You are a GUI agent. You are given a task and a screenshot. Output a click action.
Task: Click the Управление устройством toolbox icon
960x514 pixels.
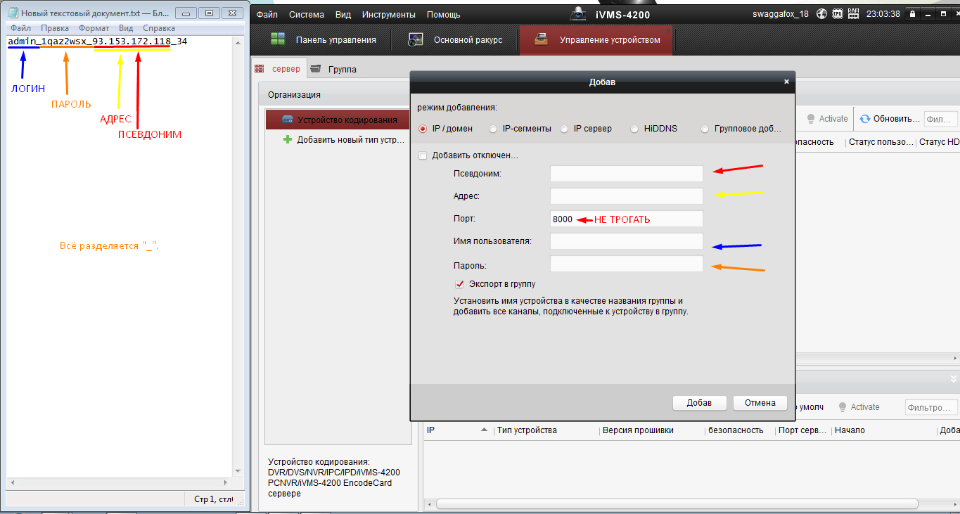541,40
